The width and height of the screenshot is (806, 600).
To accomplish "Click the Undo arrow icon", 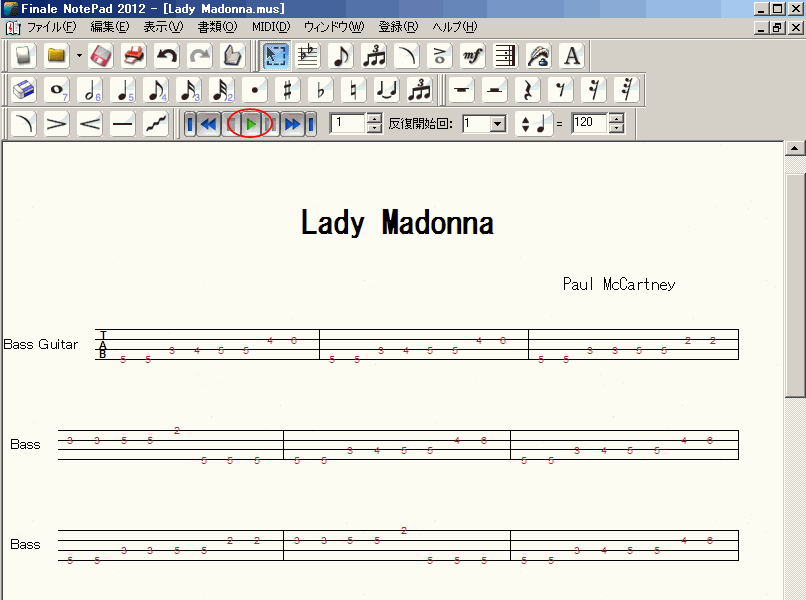I will [x=167, y=56].
